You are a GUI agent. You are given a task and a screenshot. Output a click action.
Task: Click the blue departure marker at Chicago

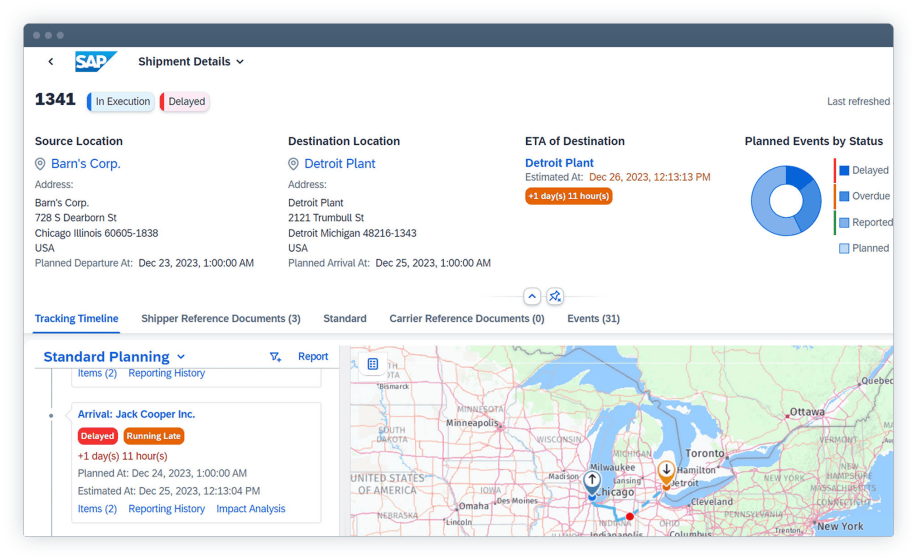pos(592,484)
